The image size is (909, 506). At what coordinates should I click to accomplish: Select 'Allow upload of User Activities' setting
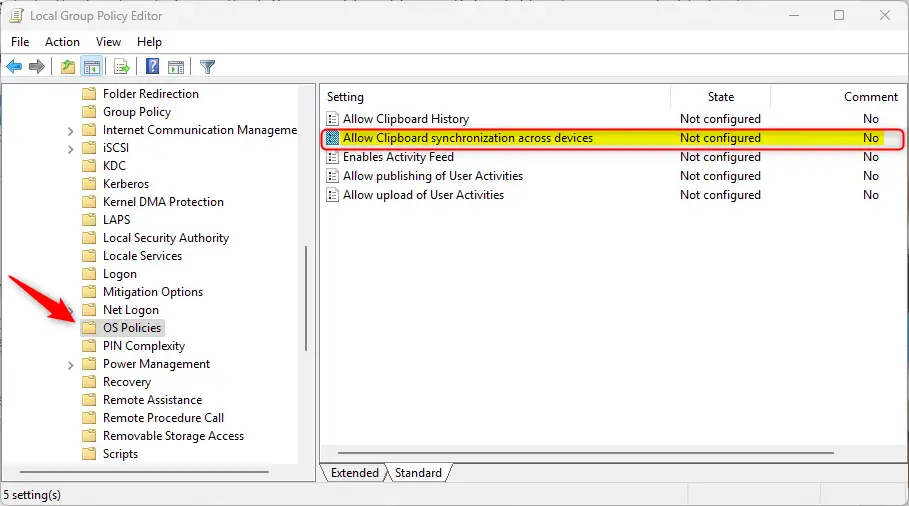click(423, 195)
